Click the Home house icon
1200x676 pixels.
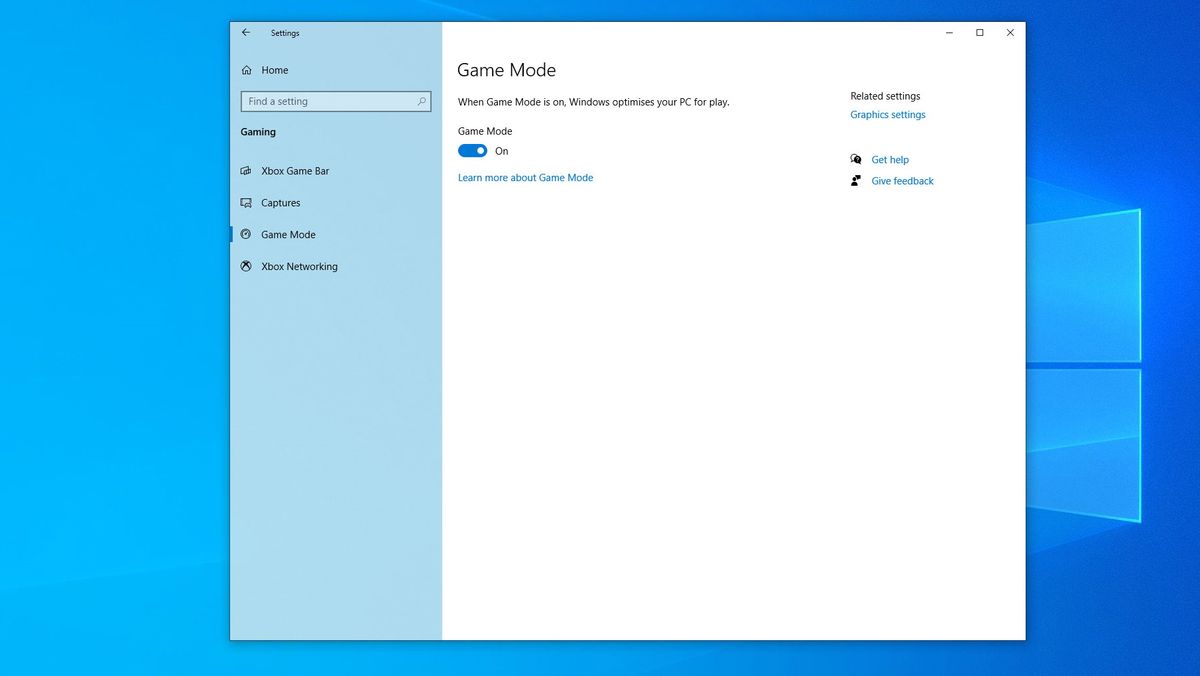pos(245,70)
